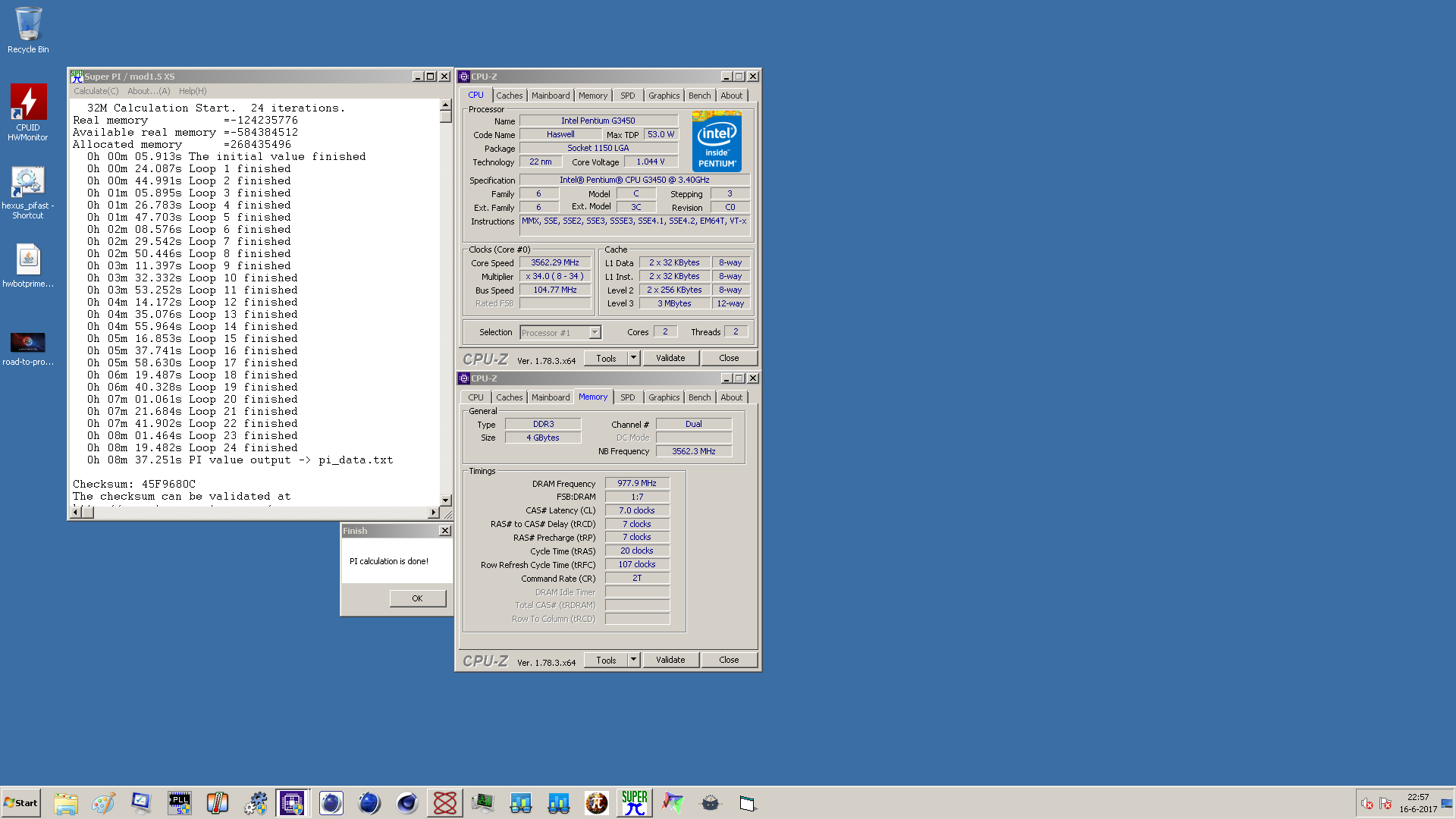Viewport: 1456px width, 819px height.
Task: Open SPD tab in lower CPU-Z window
Action: click(628, 397)
